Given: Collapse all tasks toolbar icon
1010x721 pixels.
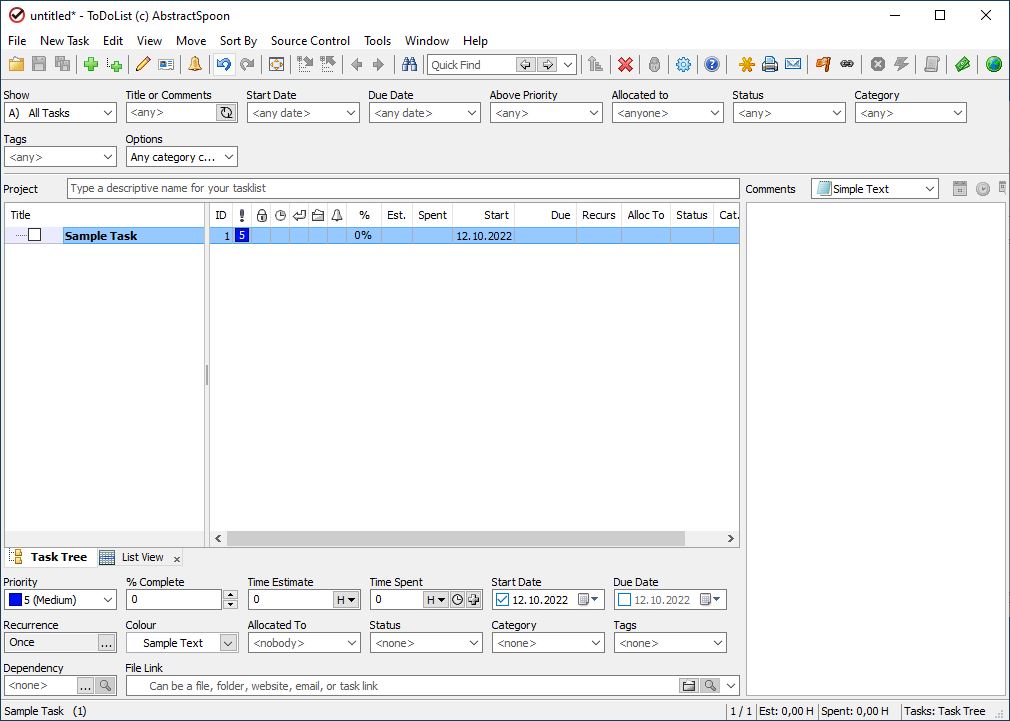Looking at the screenshot, I should click(328, 64).
